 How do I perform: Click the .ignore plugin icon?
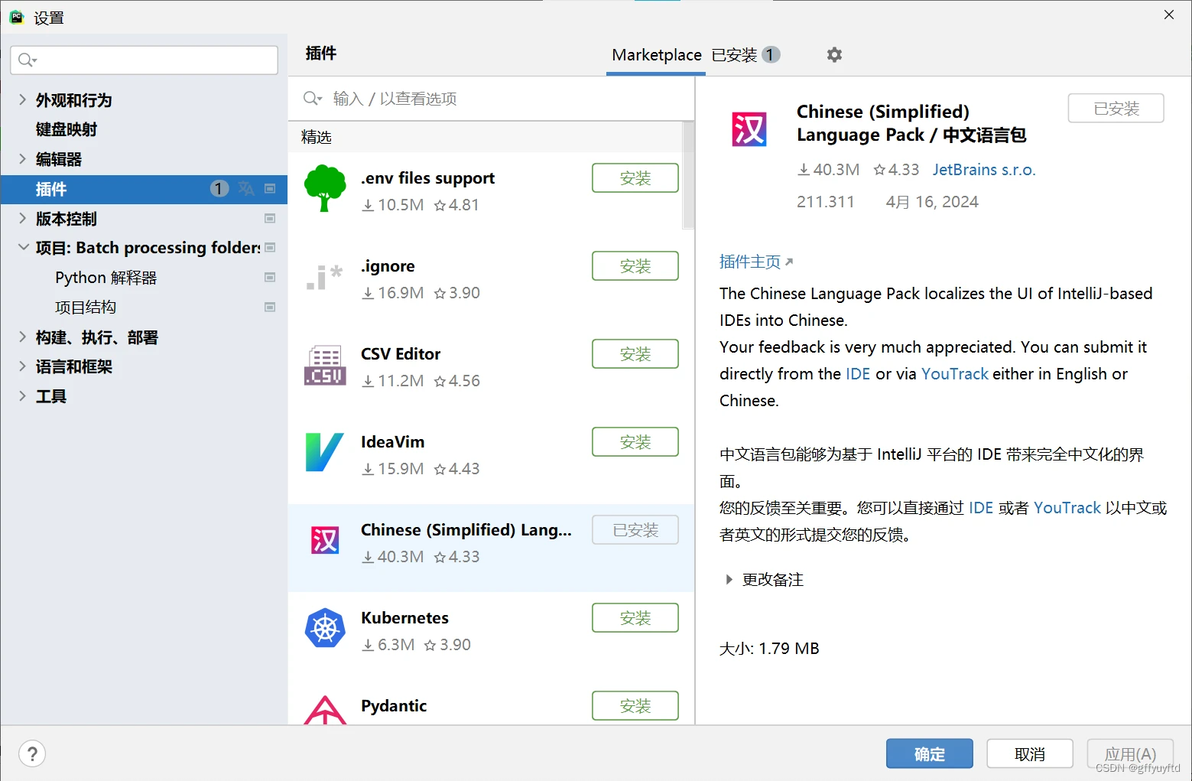(325, 277)
